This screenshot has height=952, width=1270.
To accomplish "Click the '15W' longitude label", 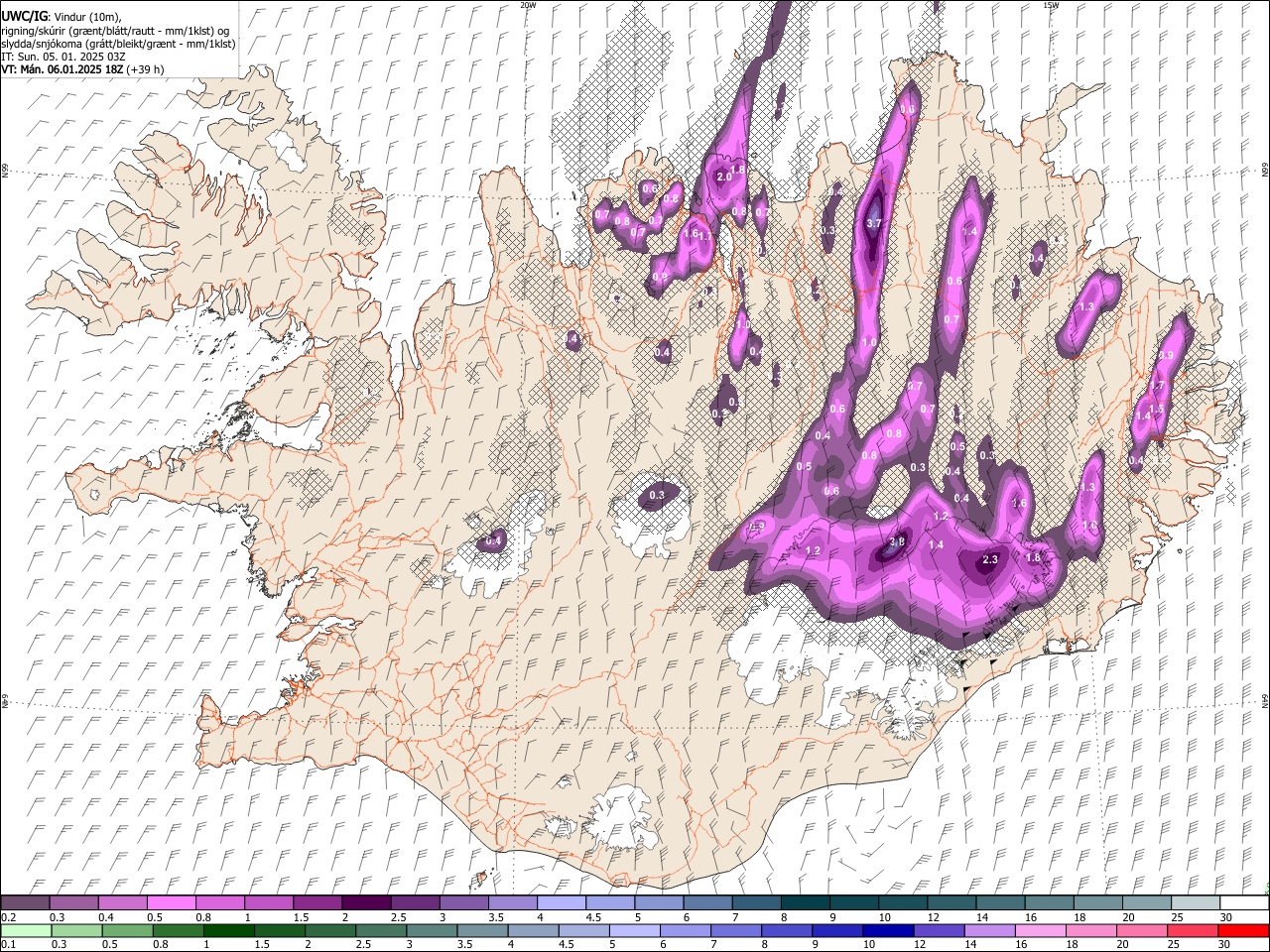I will click(1051, 5).
